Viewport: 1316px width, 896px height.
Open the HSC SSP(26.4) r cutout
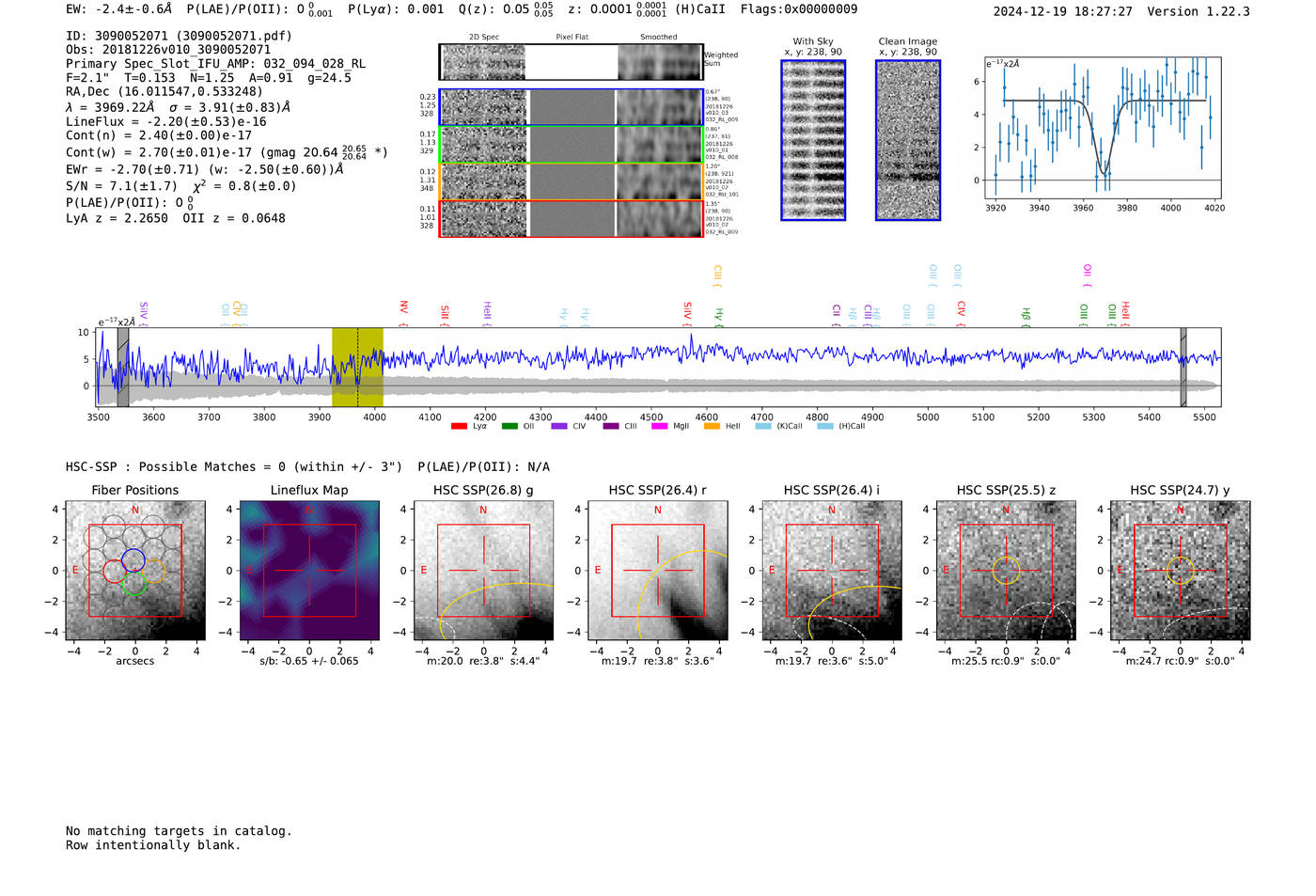click(658, 571)
